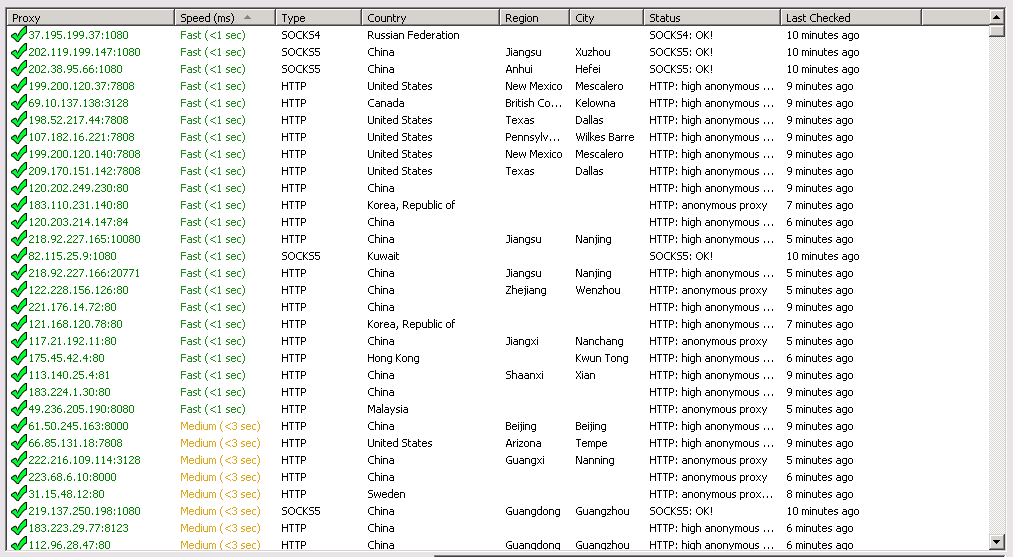Click the Xuzhou city cell
This screenshot has width=1013, height=557.
[x=592, y=52]
